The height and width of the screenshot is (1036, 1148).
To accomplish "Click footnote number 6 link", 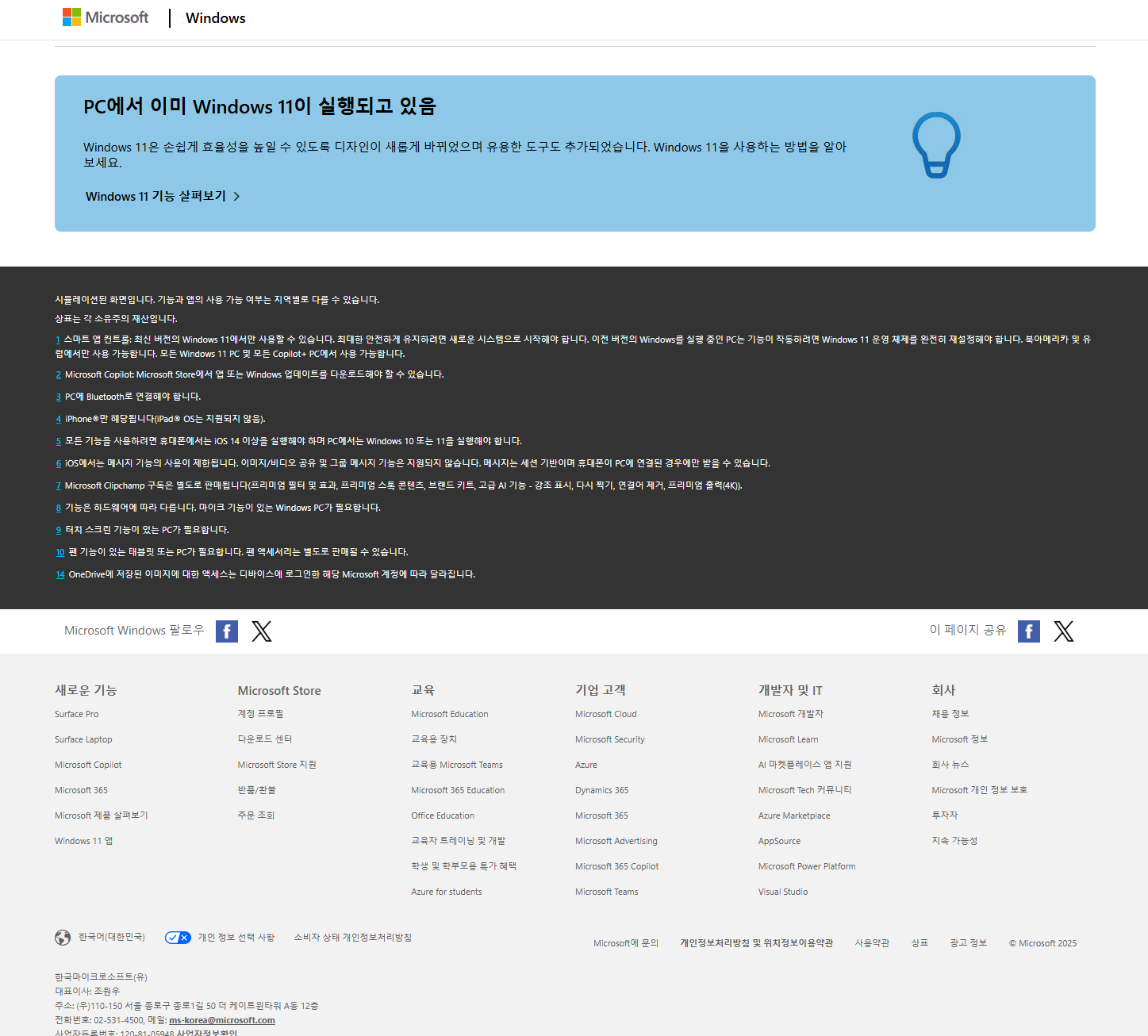I will [x=58, y=463].
